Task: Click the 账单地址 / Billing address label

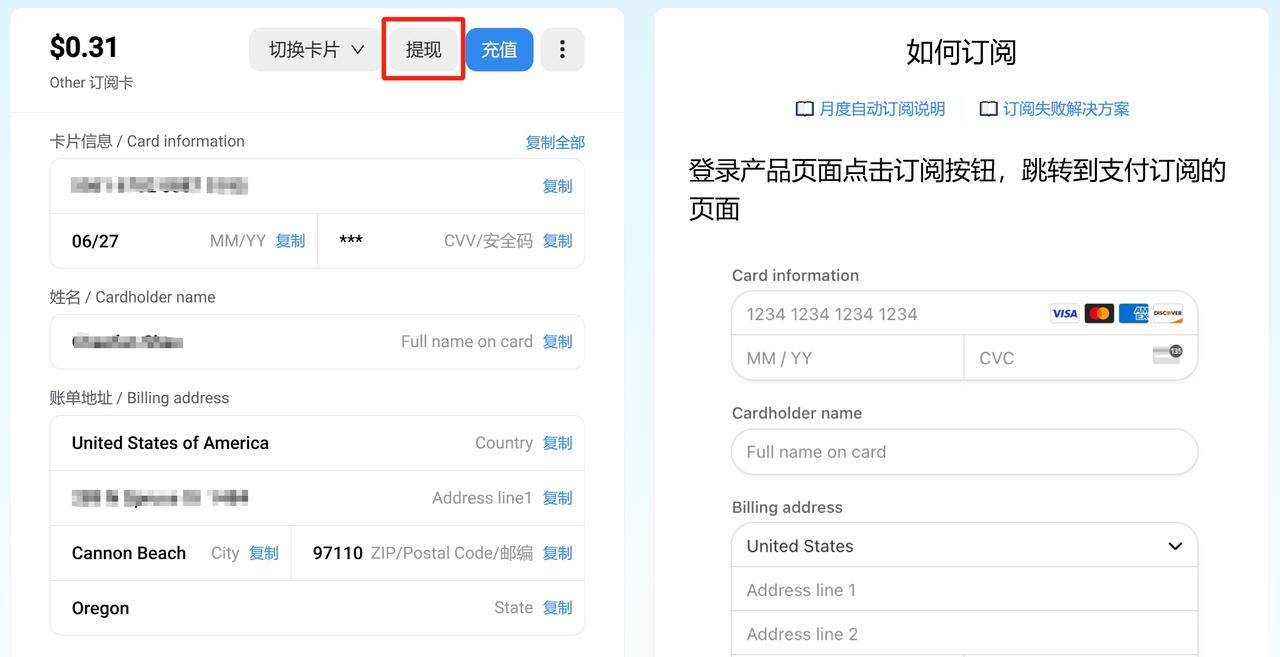Action: (x=139, y=398)
